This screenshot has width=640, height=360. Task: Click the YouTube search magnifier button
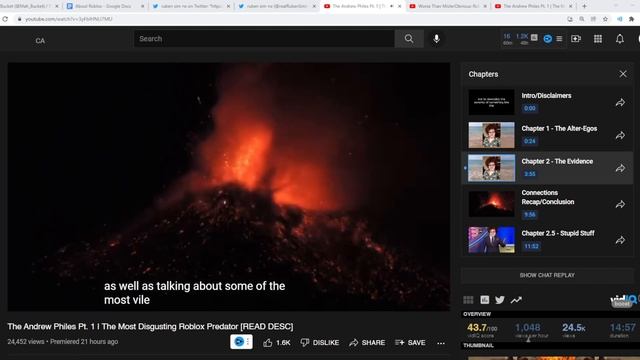pyautogui.click(x=409, y=39)
